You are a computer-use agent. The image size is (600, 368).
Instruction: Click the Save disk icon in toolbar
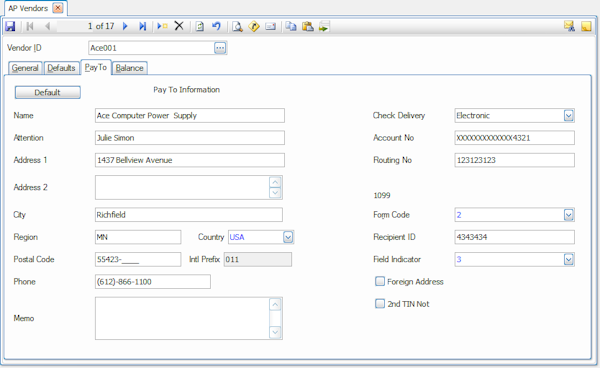[x=10, y=26]
